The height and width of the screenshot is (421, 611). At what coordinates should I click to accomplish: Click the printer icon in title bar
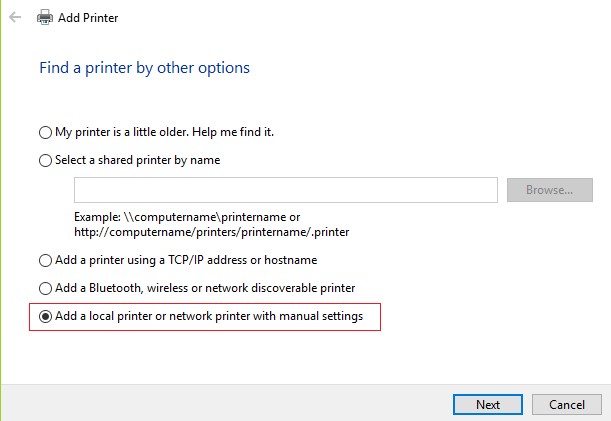click(45, 17)
